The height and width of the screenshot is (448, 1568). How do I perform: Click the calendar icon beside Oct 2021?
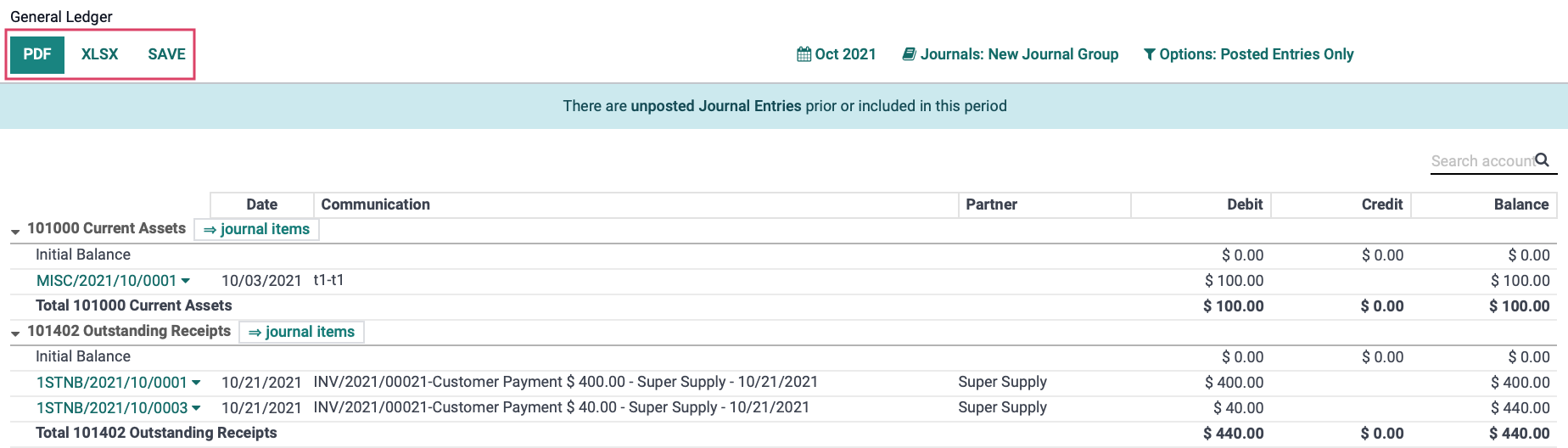804,54
